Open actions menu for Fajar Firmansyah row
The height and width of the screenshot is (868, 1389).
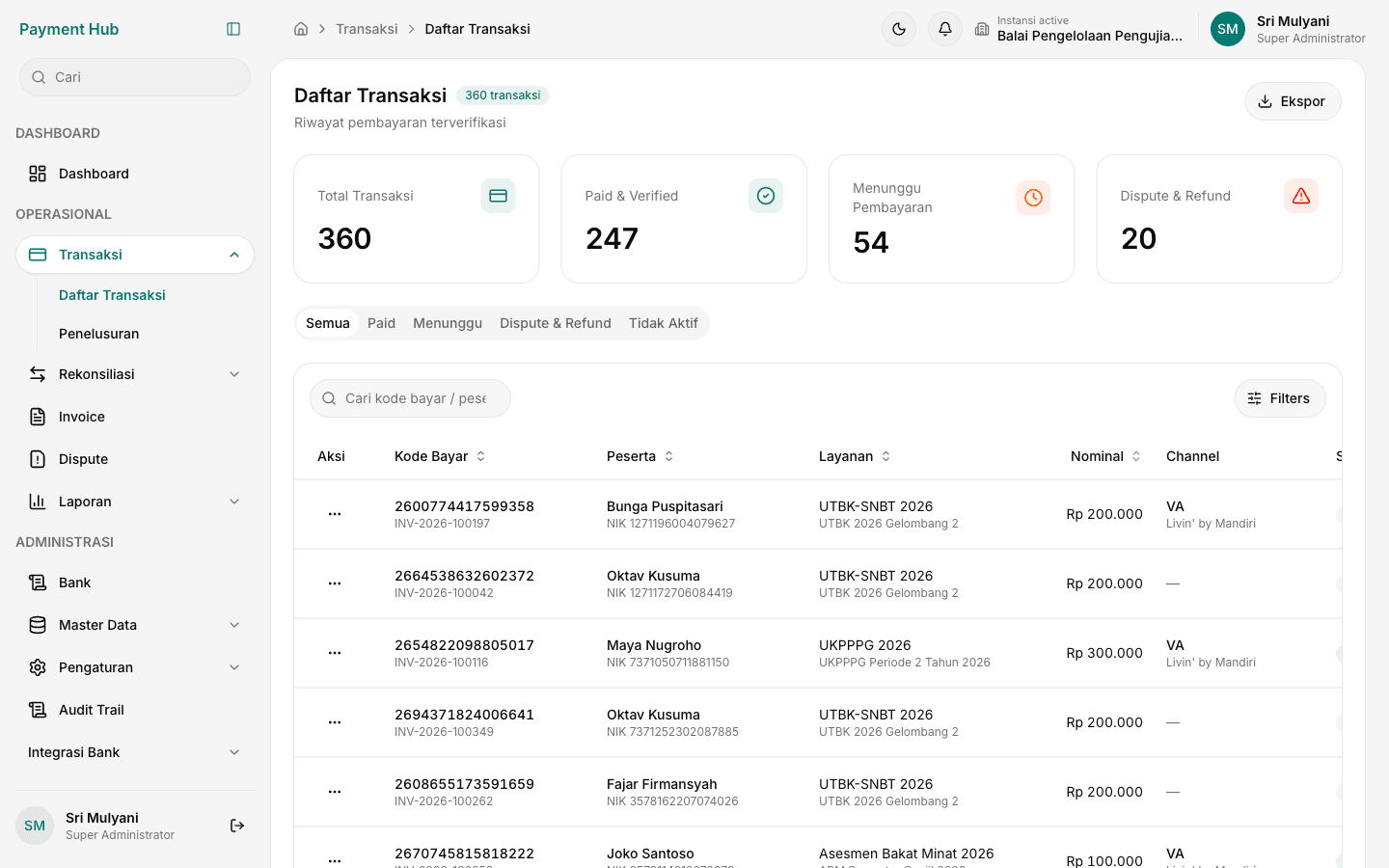click(335, 792)
